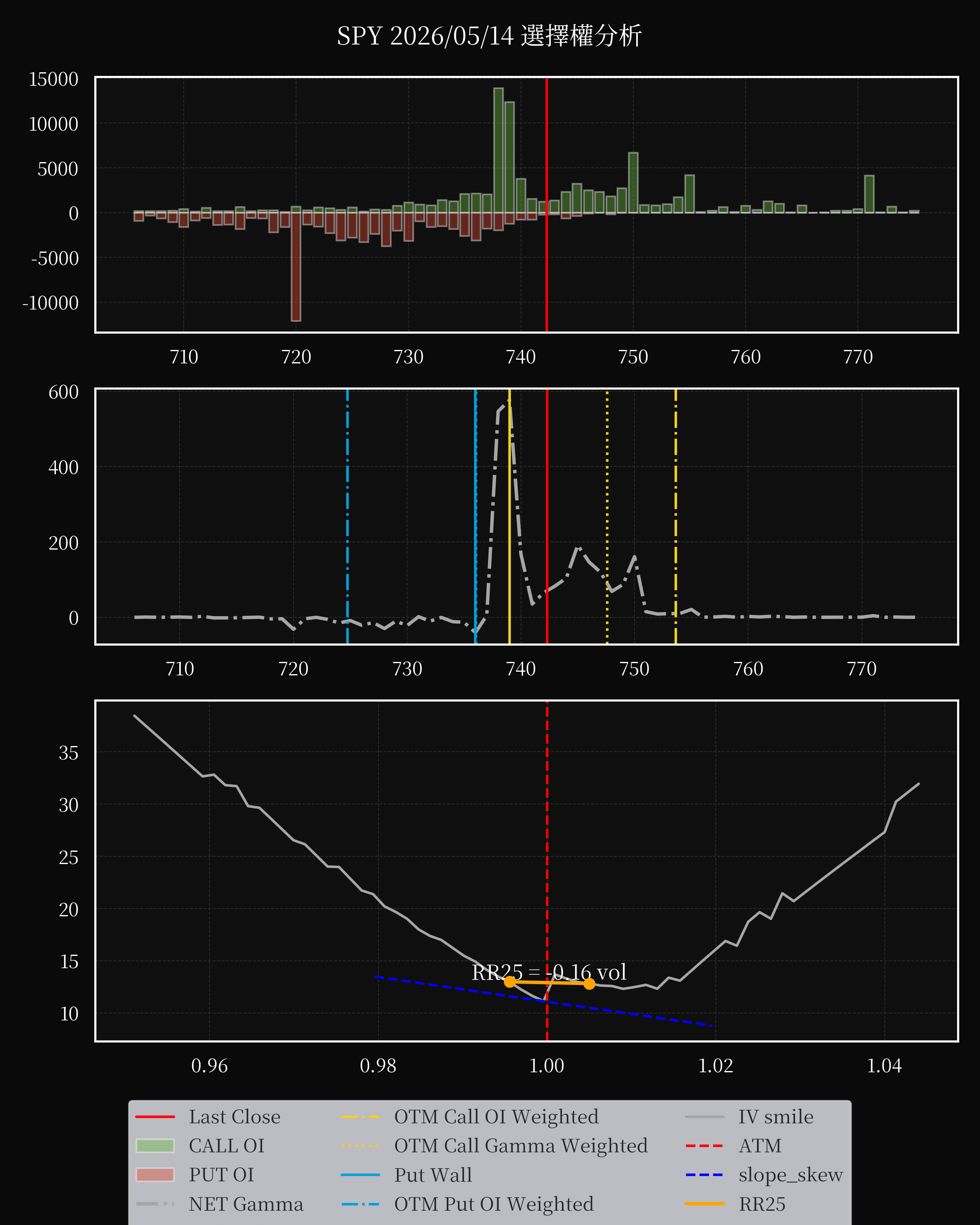
Task: Click the 15000 y-axis label in top chart
Action: click(x=53, y=79)
